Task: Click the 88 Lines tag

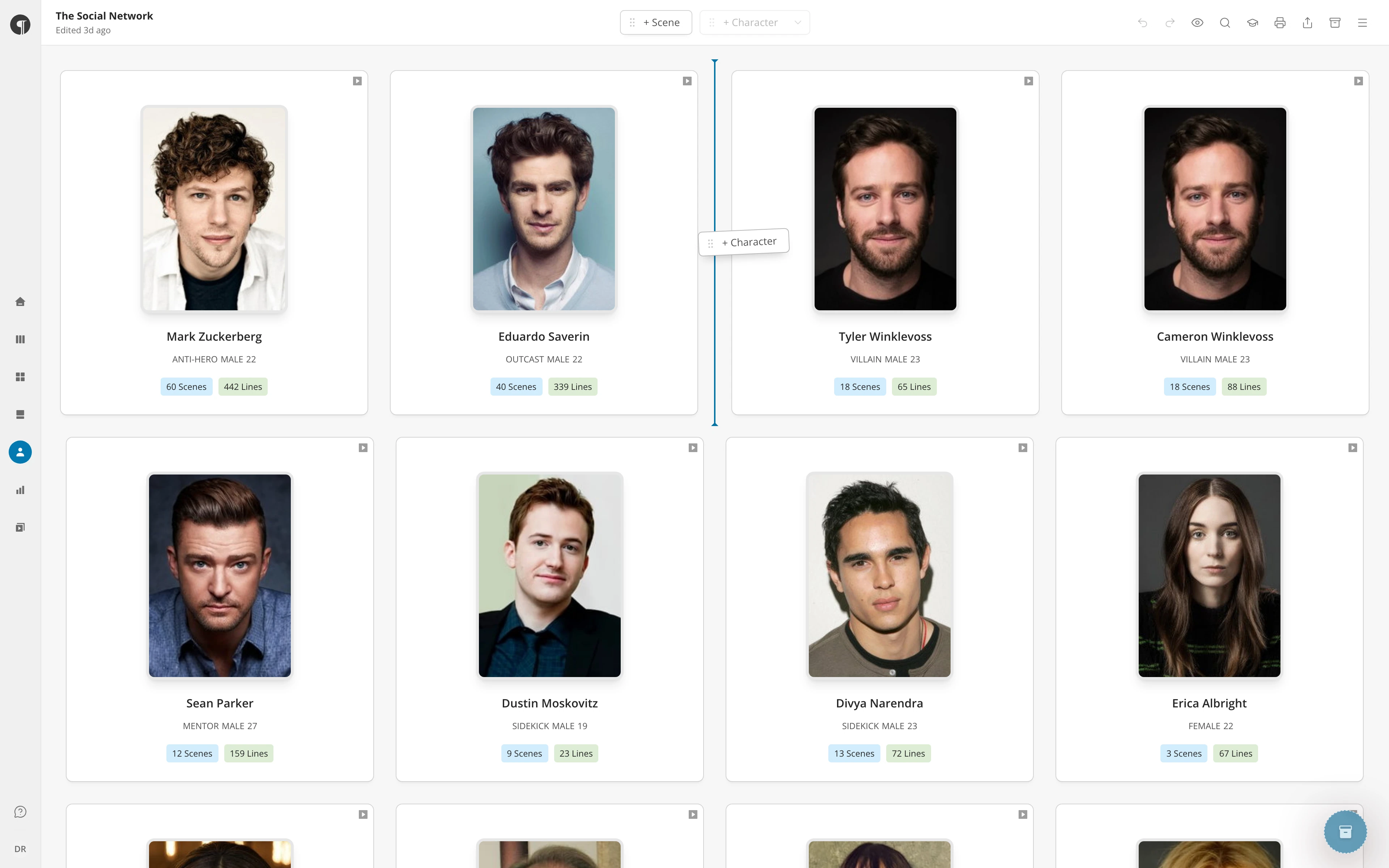Action: click(1244, 387)
